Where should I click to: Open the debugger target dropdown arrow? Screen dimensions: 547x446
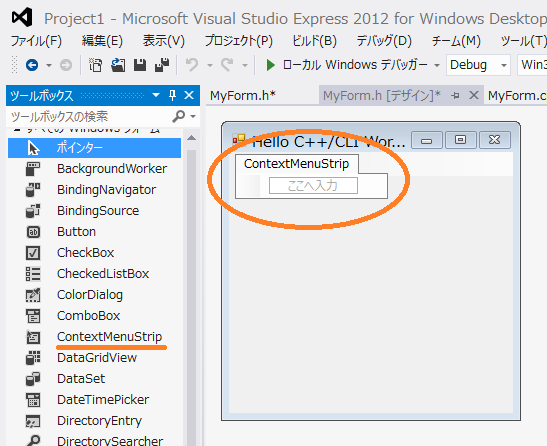point(436,65)
